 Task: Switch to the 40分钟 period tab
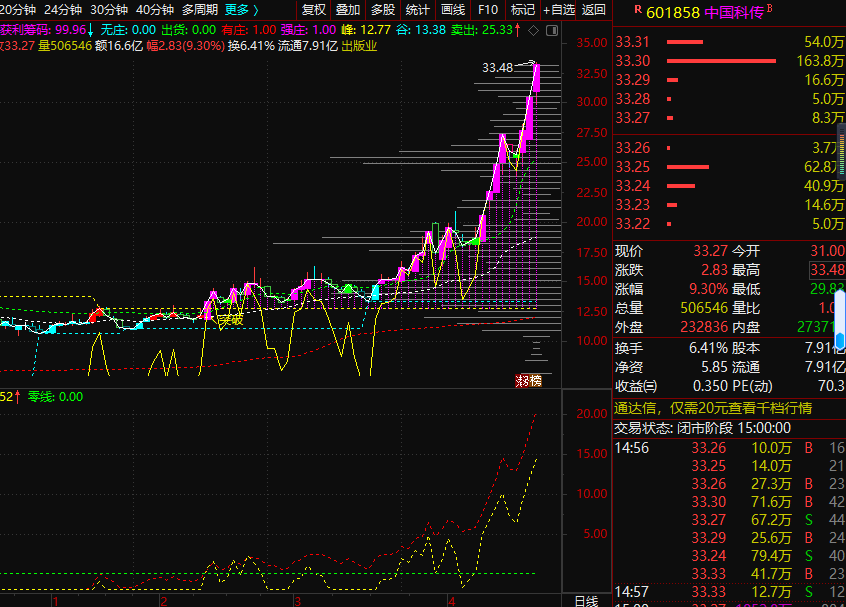point(155,9)
